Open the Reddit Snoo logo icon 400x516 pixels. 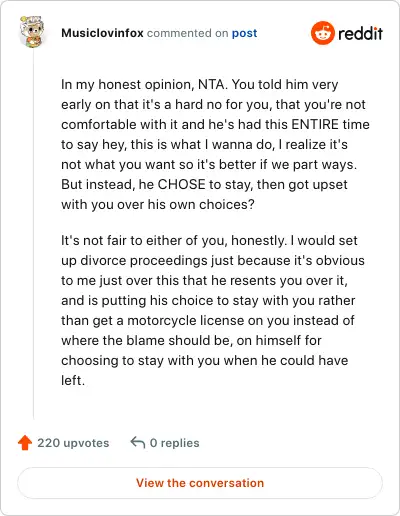pyautogui.click(x=322, y=33)
